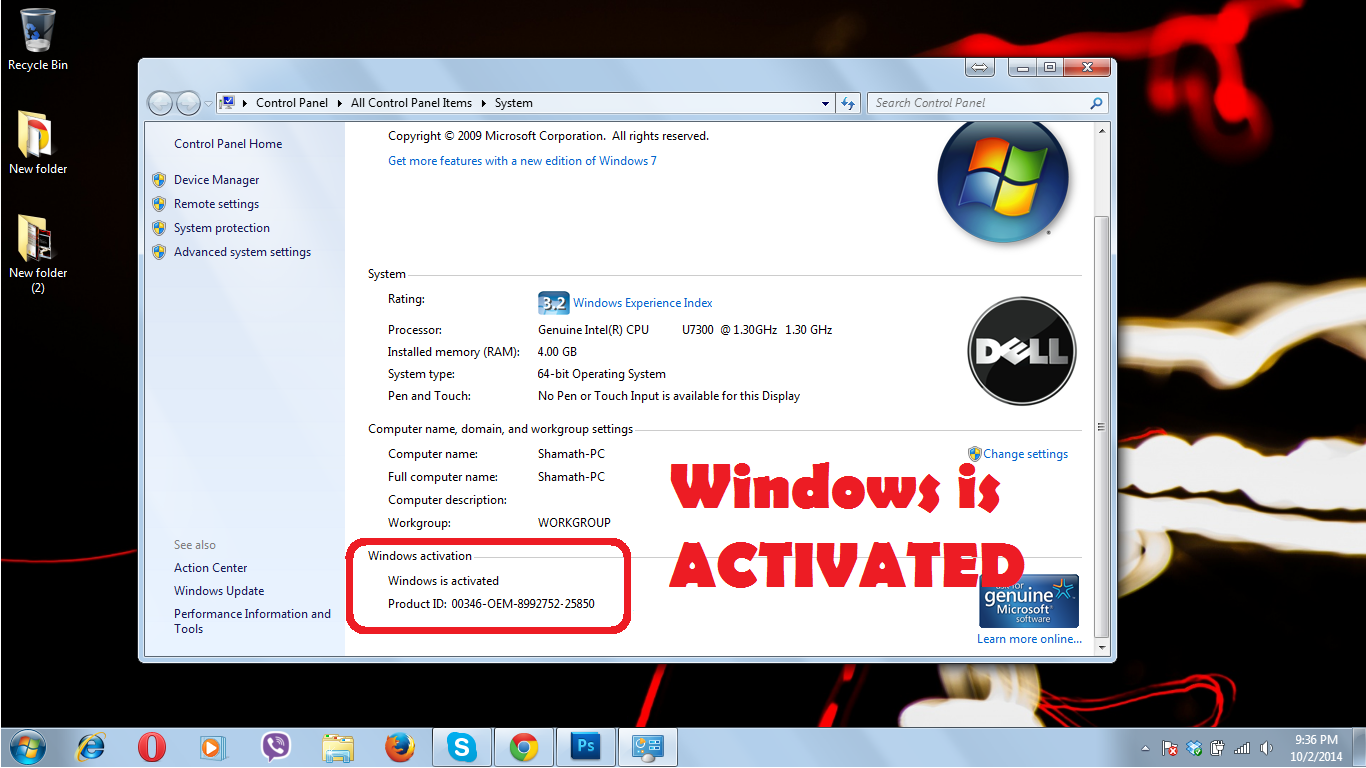Open Windows Explorer from taskbar

(338, 747)
